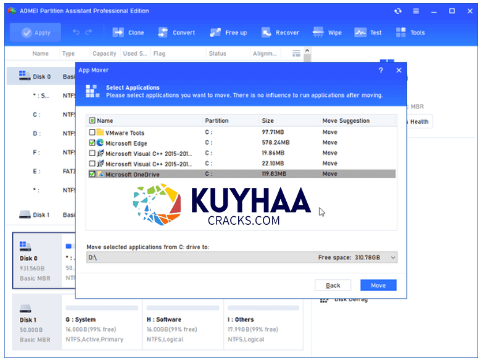The image size is (482, 364).
Task: Click the Select Applications grid icon
Action: pyautogui.click(x=92, y=91)
